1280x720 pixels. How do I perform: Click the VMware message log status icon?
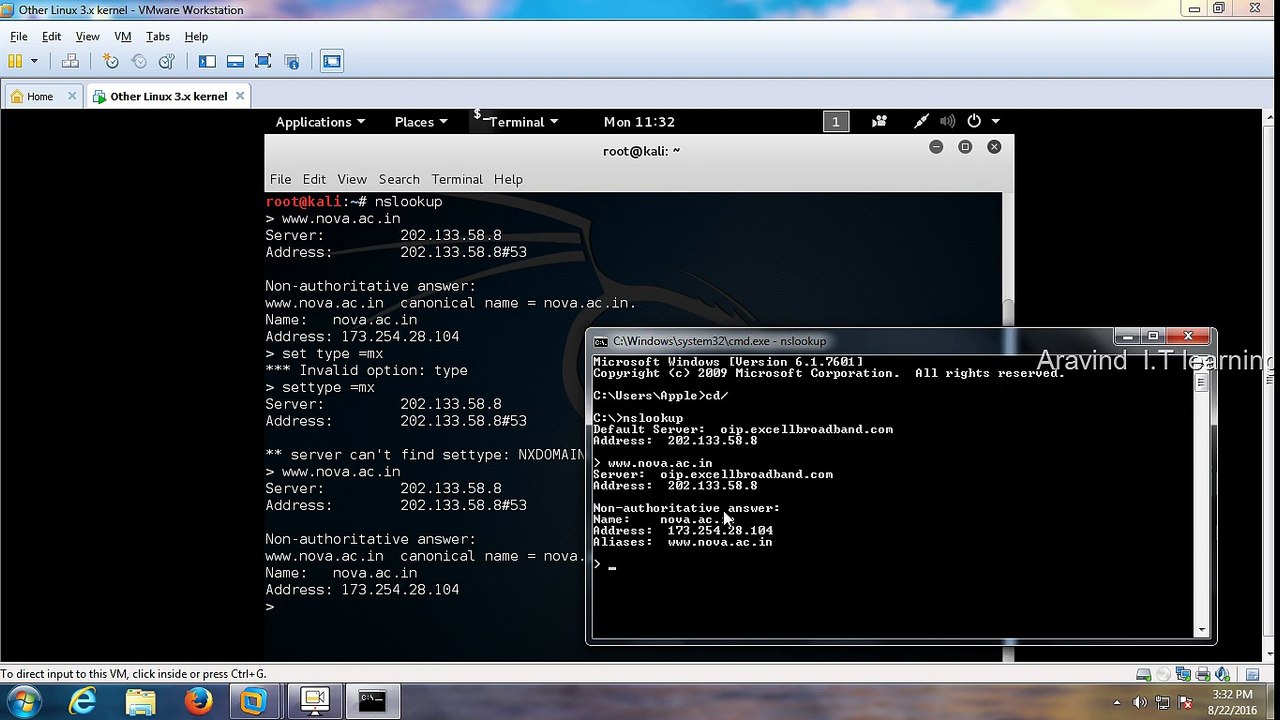click(1251, 675)
